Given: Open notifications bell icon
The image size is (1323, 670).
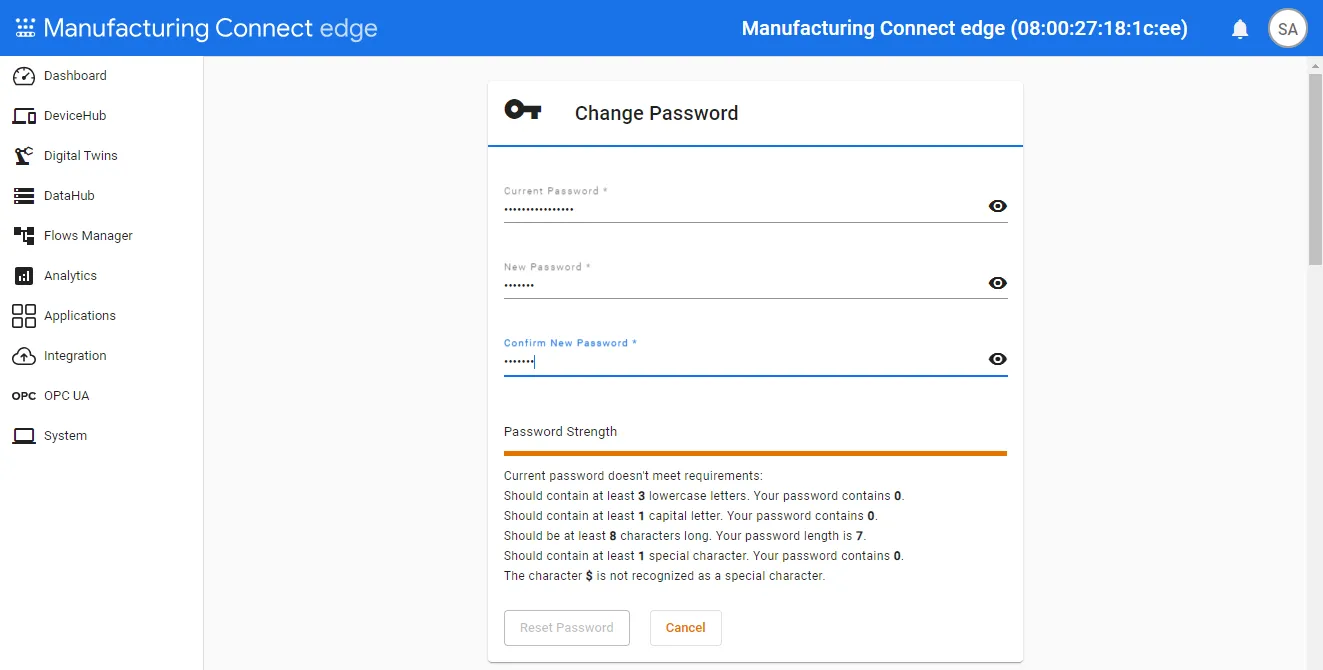Looking at the screenshot, I should click(x=1240, y=29).
